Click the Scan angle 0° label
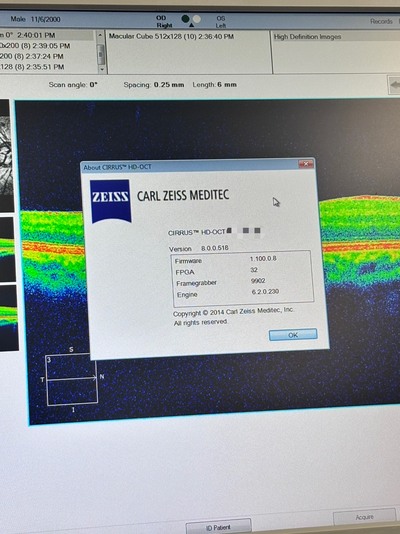400x534 pixels. tap(73, 84)
